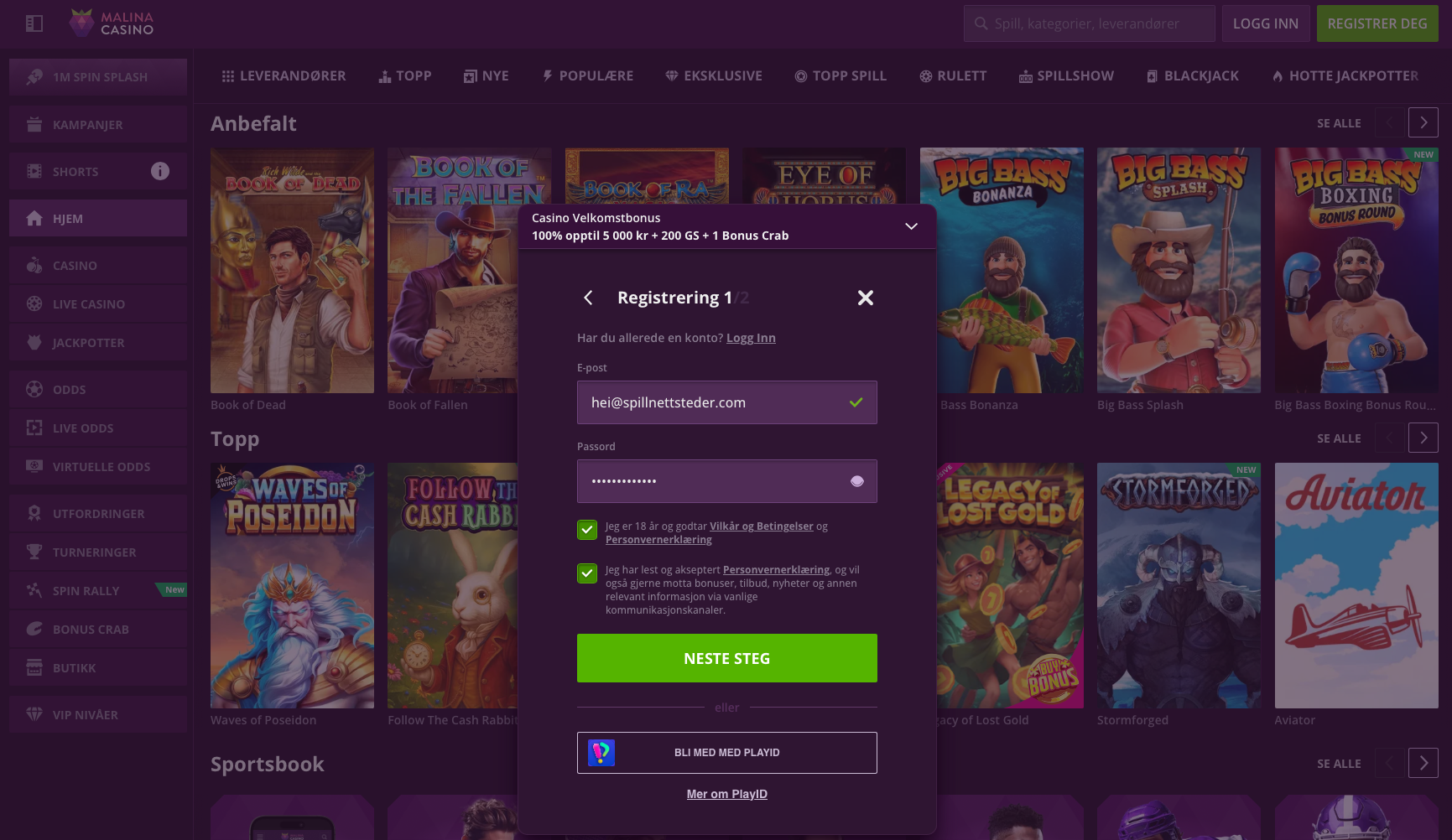Collapse the sidebar with the panel icon

click(34, 23)
